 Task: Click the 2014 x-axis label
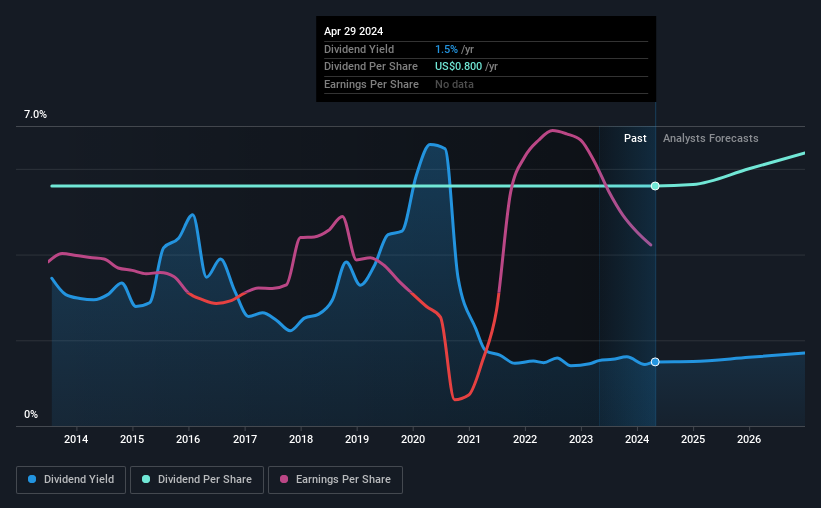click(76, 439)
